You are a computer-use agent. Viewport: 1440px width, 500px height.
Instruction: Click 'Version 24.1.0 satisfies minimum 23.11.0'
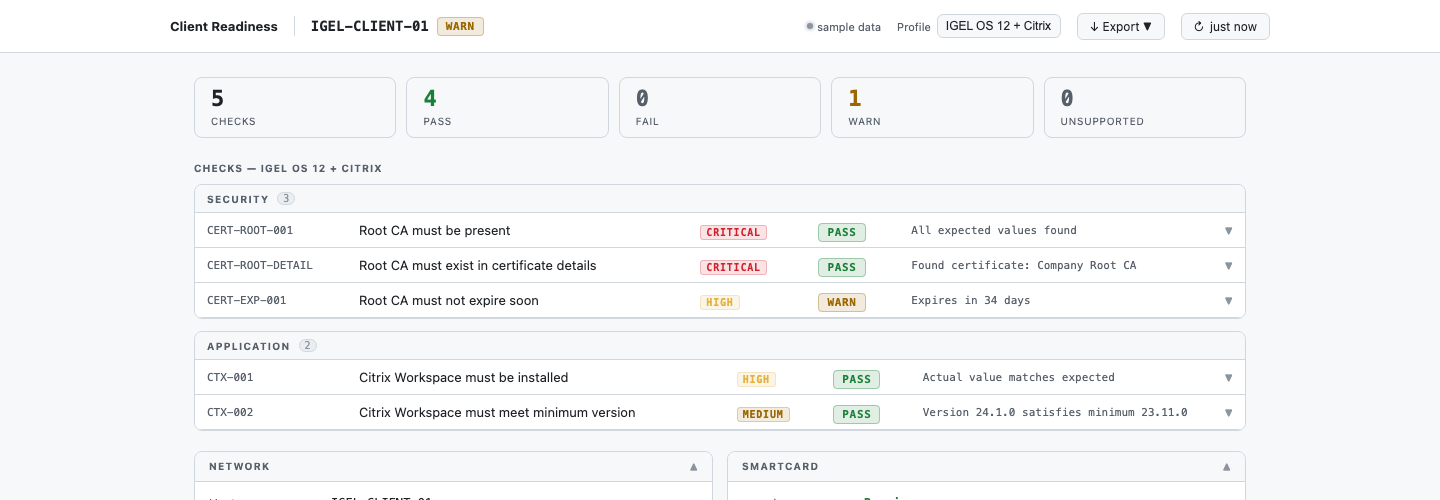click(x=1055, y=413)
